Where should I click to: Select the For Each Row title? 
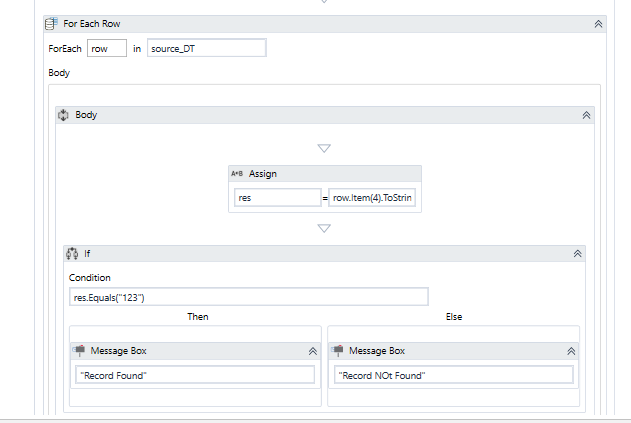pos(92,24)
